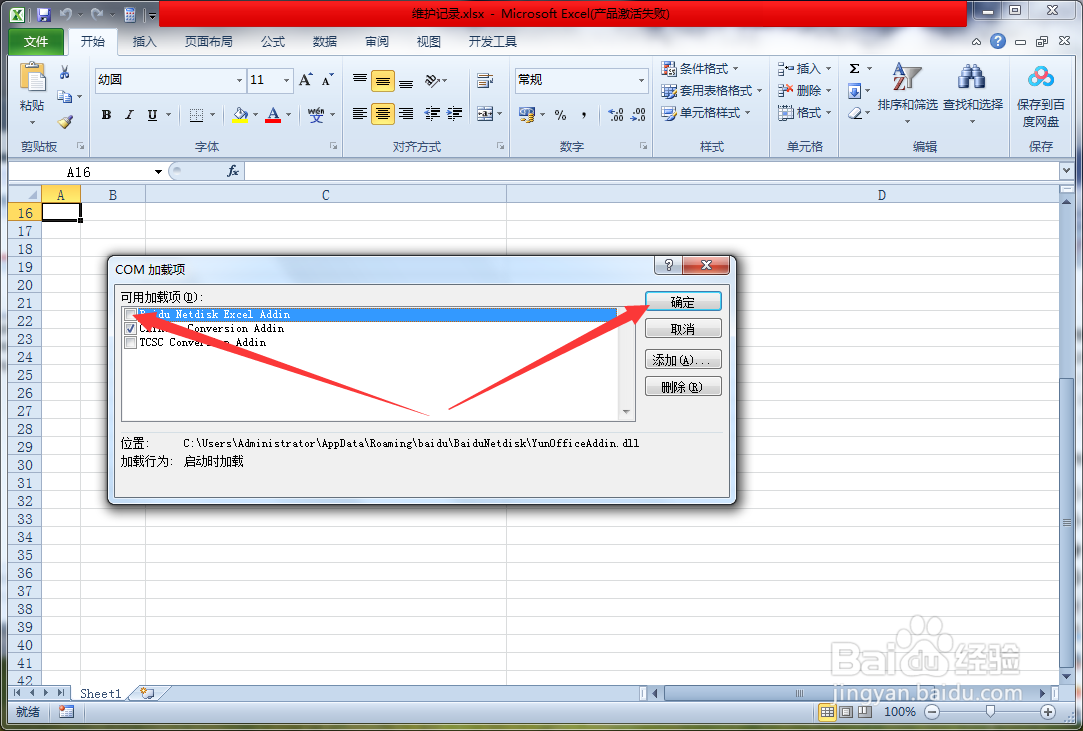Open number format dropdown (常规)

(641, 81)
